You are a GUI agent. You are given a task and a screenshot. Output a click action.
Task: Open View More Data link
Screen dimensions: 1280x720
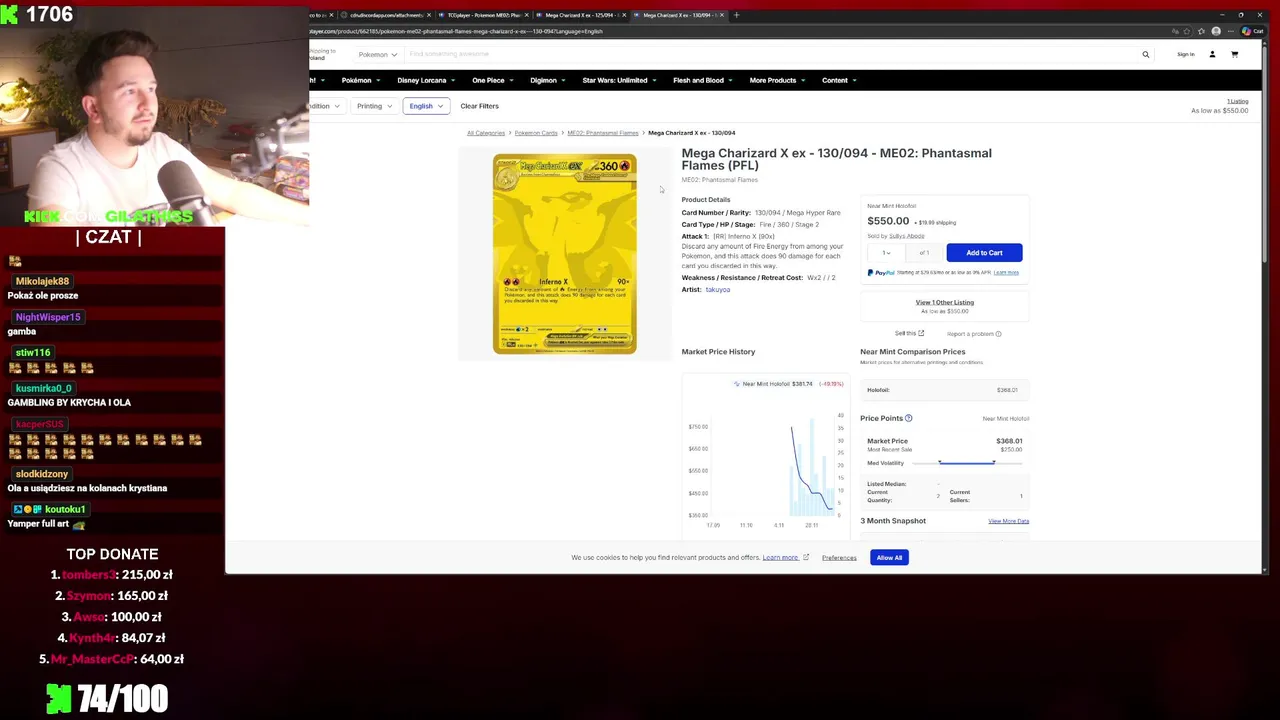(x=1008, y=521)
